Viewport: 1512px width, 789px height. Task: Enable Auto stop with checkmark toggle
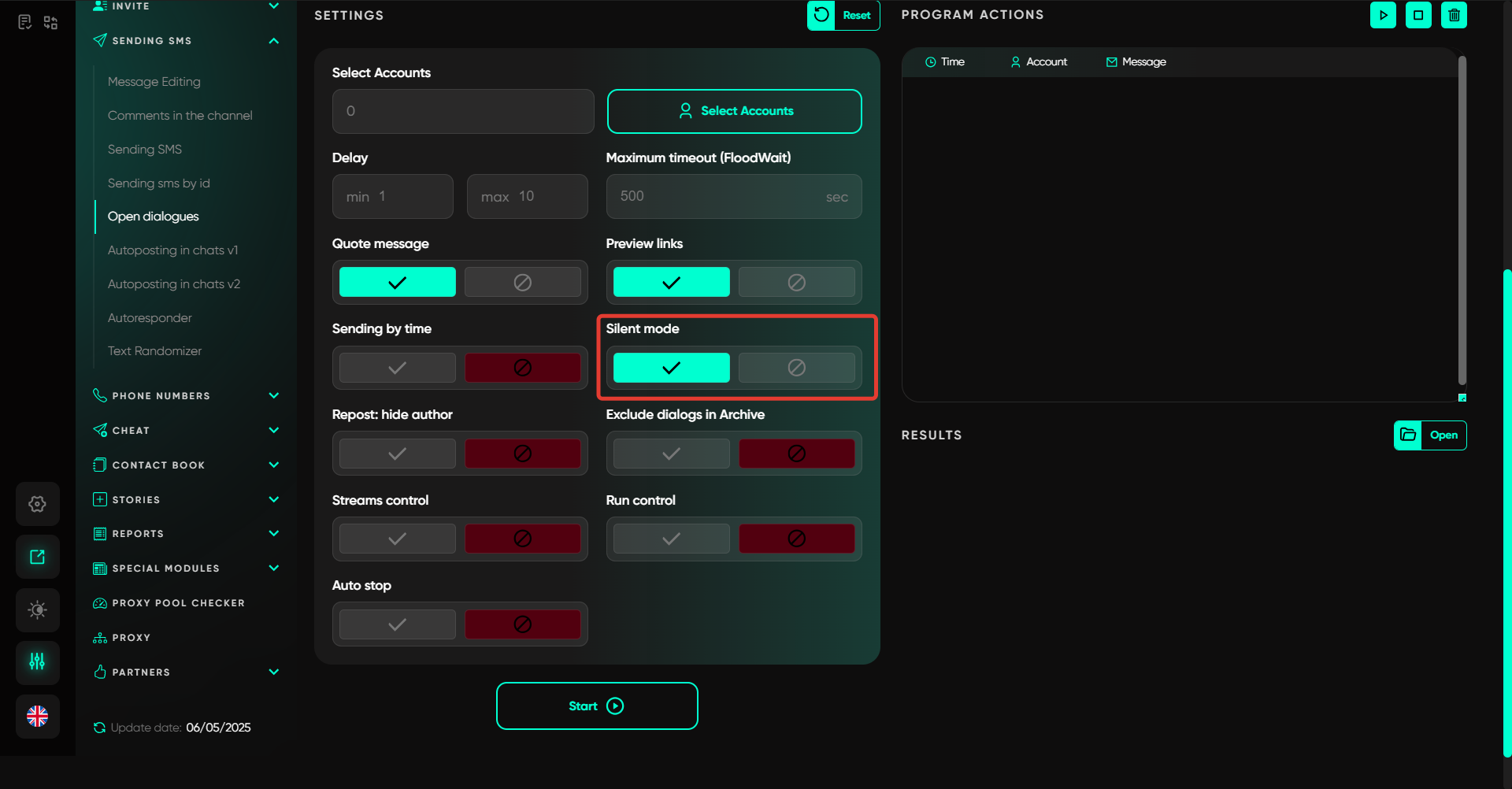pyautogui.click(x=397, y=624)
